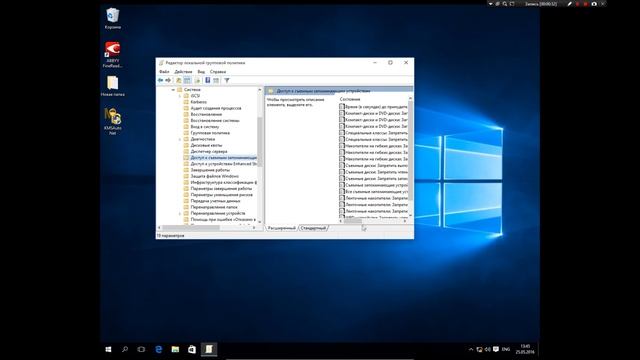Viewport: 640px width, 360px height.
Task: Open the Action Center tray icon
Action: 496,349
